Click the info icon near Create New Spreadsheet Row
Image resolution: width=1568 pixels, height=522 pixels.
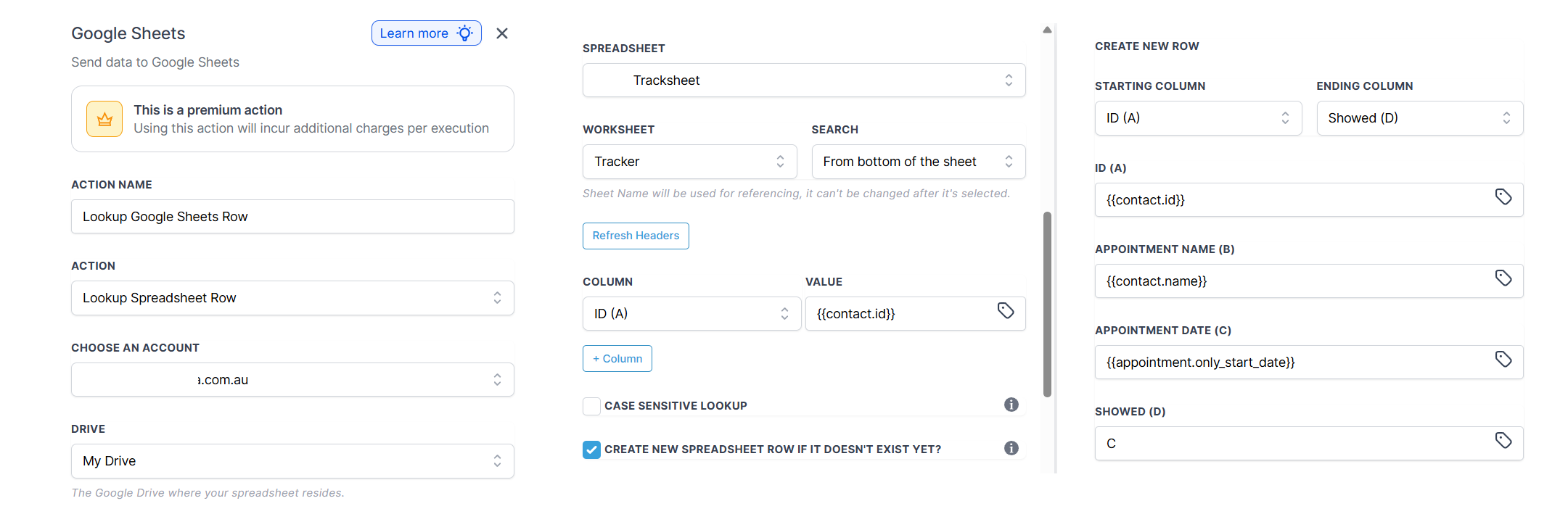coord(1011,448)
